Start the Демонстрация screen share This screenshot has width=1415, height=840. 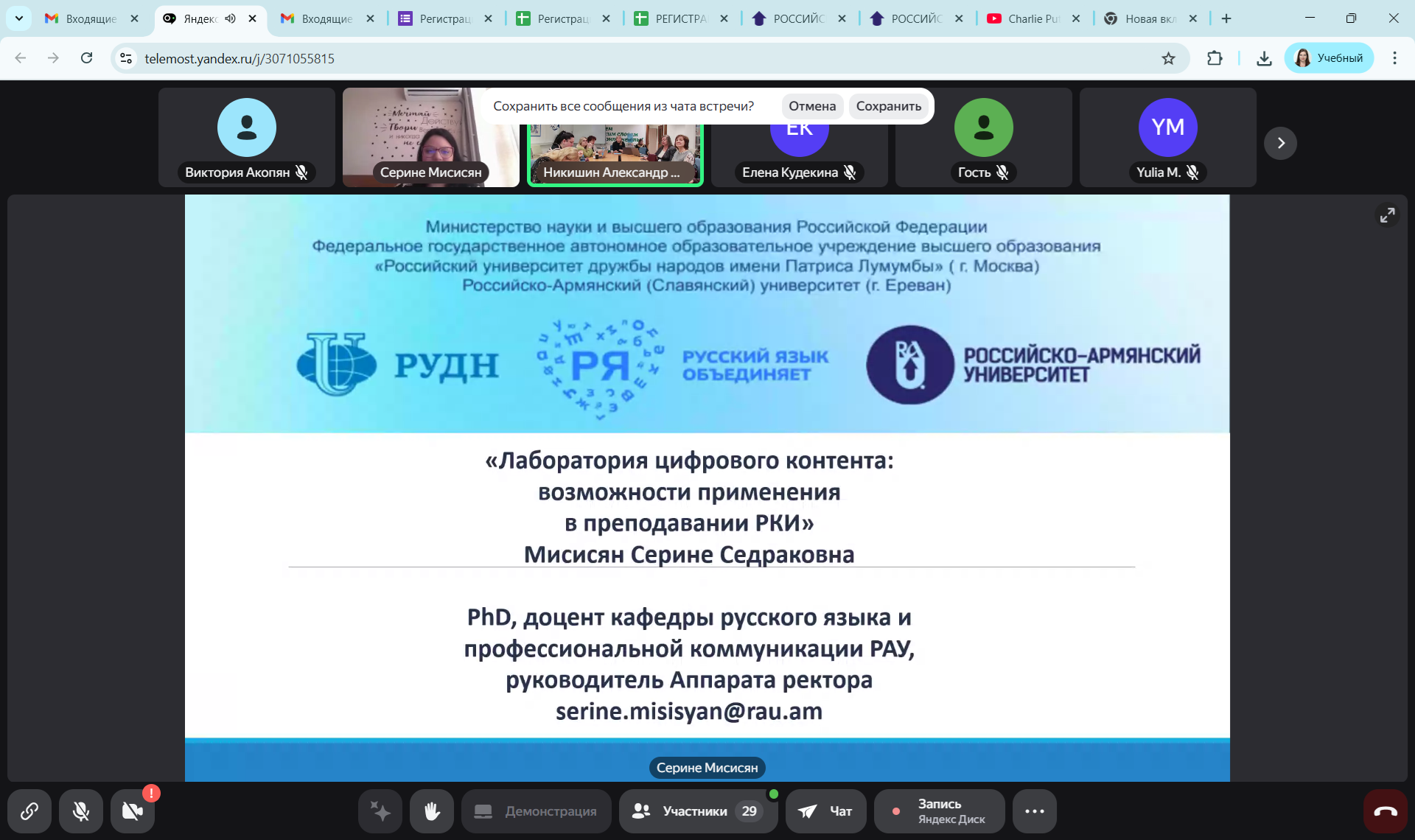(x=537, y=811)
